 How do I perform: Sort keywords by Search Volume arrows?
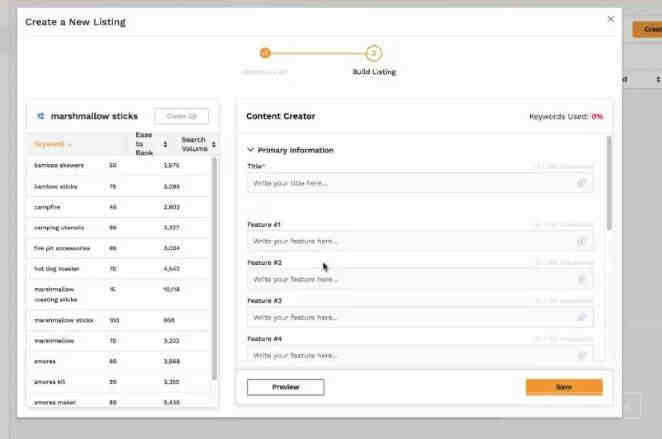click(x=214, y=144)
